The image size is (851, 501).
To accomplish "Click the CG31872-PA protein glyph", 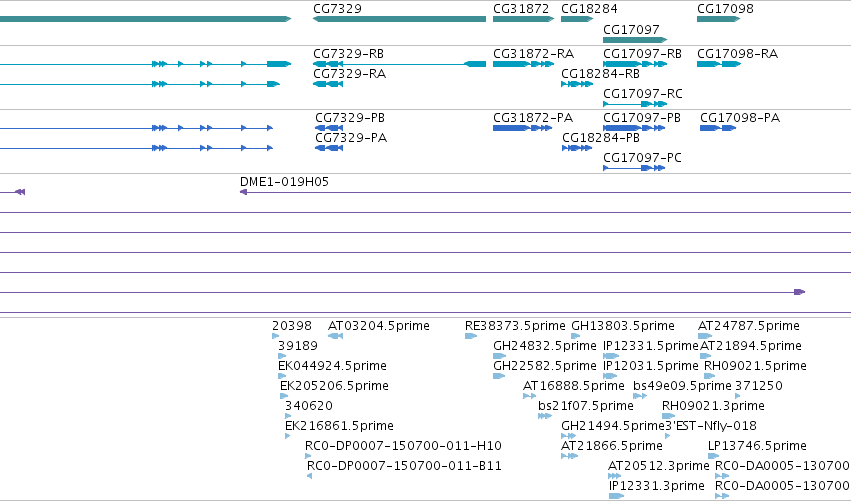I will [x=523, y=128].
